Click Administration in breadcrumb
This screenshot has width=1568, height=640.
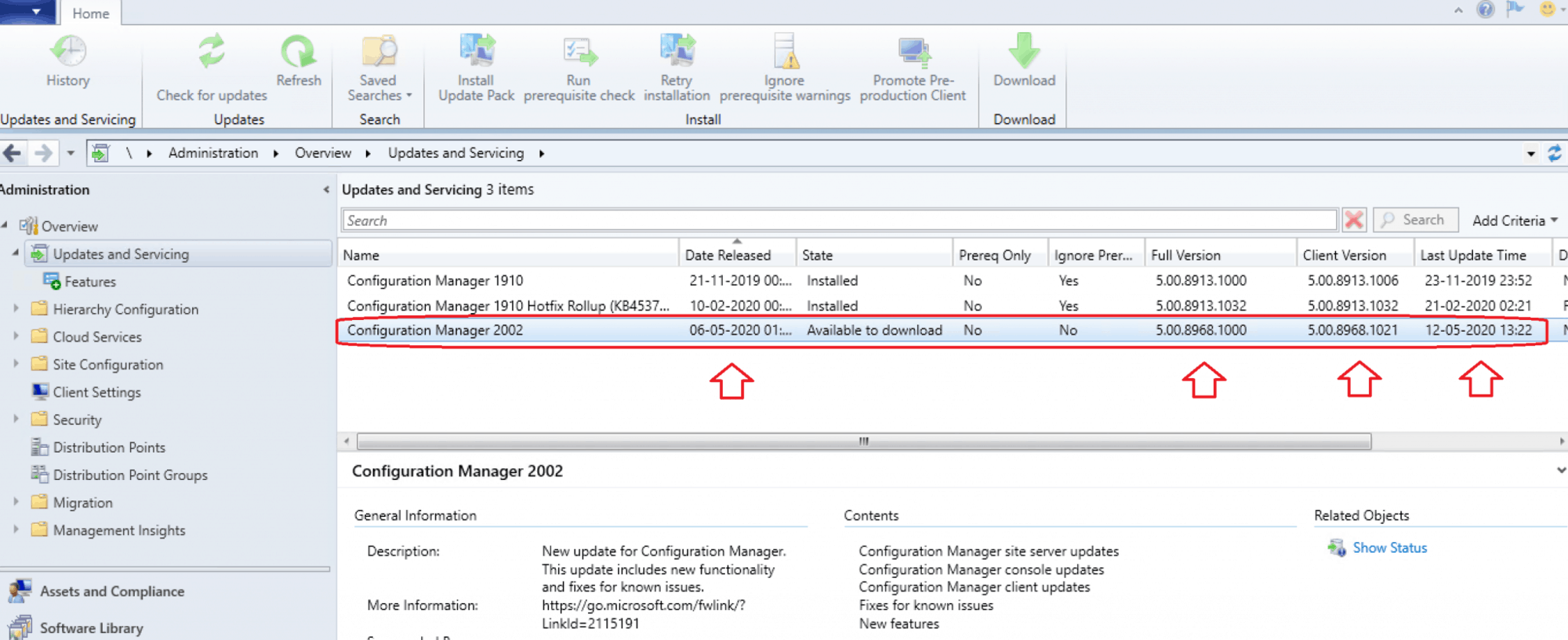(213, 153)
